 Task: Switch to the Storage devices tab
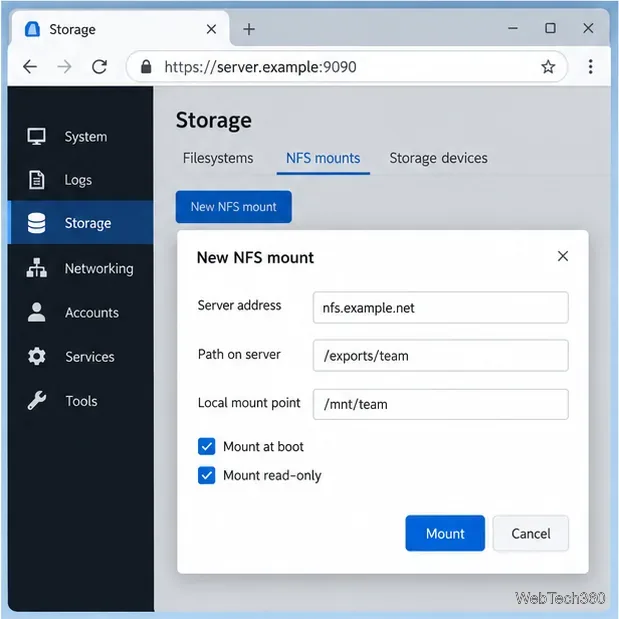coord(438,158)
